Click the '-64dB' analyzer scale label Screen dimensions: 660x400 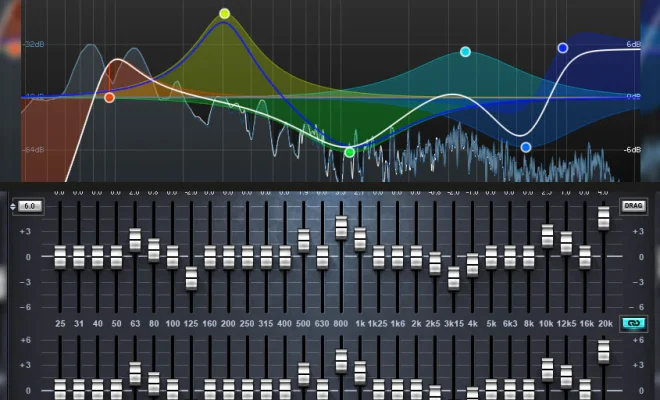pos(34,149)
